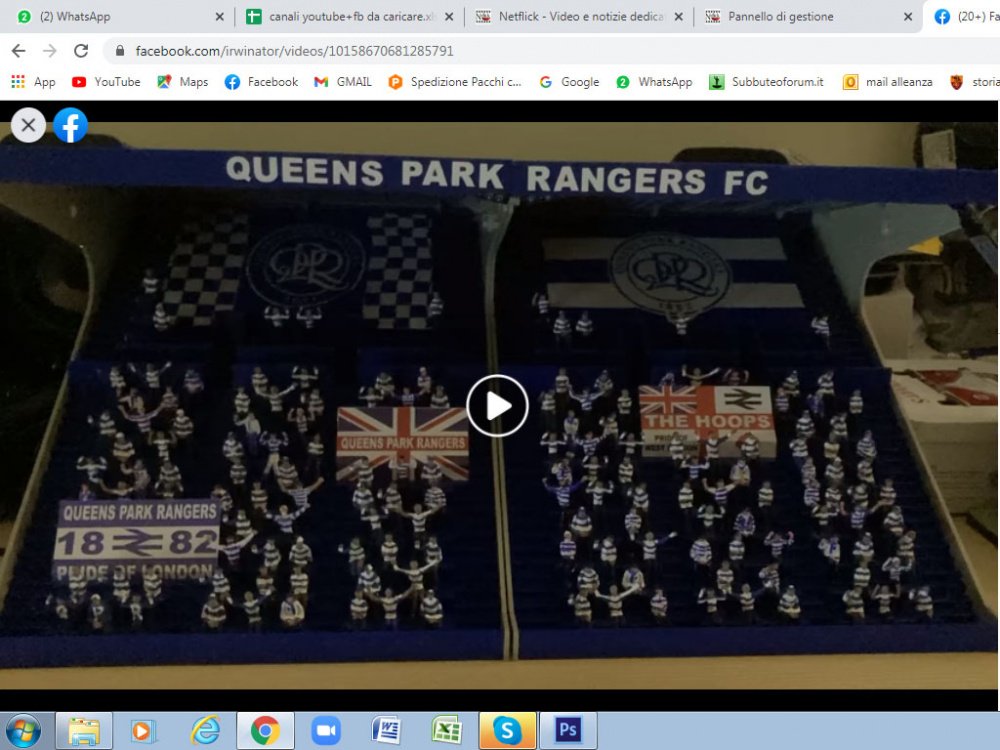
Task: Open the Facebook bookmark
Action: (261, 82)
